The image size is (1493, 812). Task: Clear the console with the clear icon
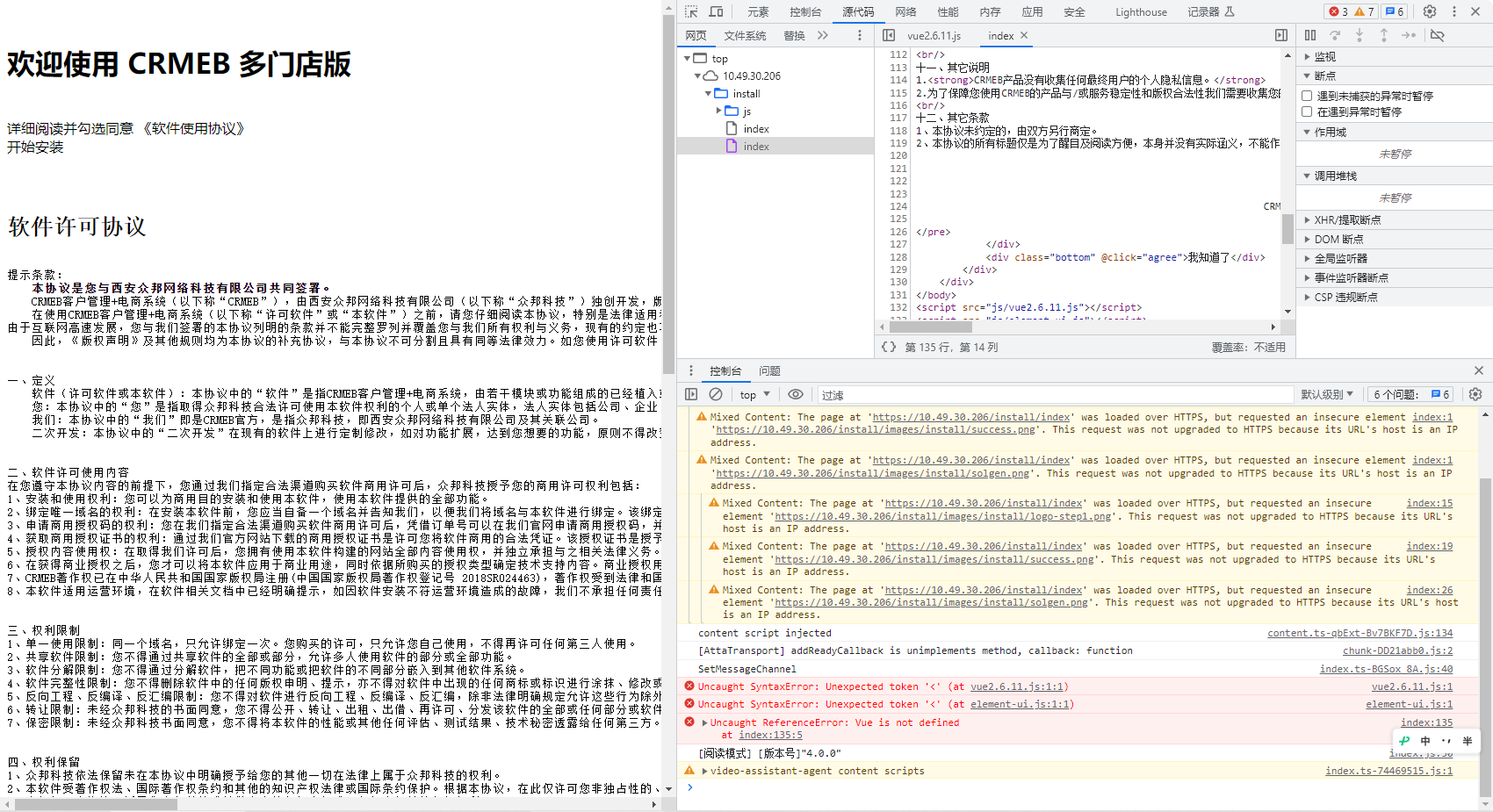(x=716, y=395)
